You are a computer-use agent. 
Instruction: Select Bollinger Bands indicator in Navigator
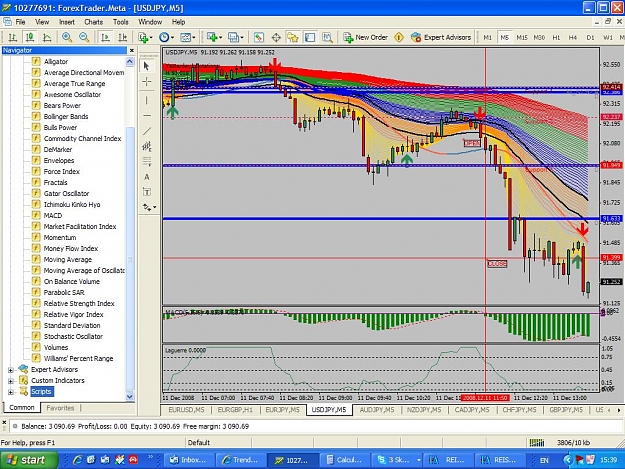66,116
